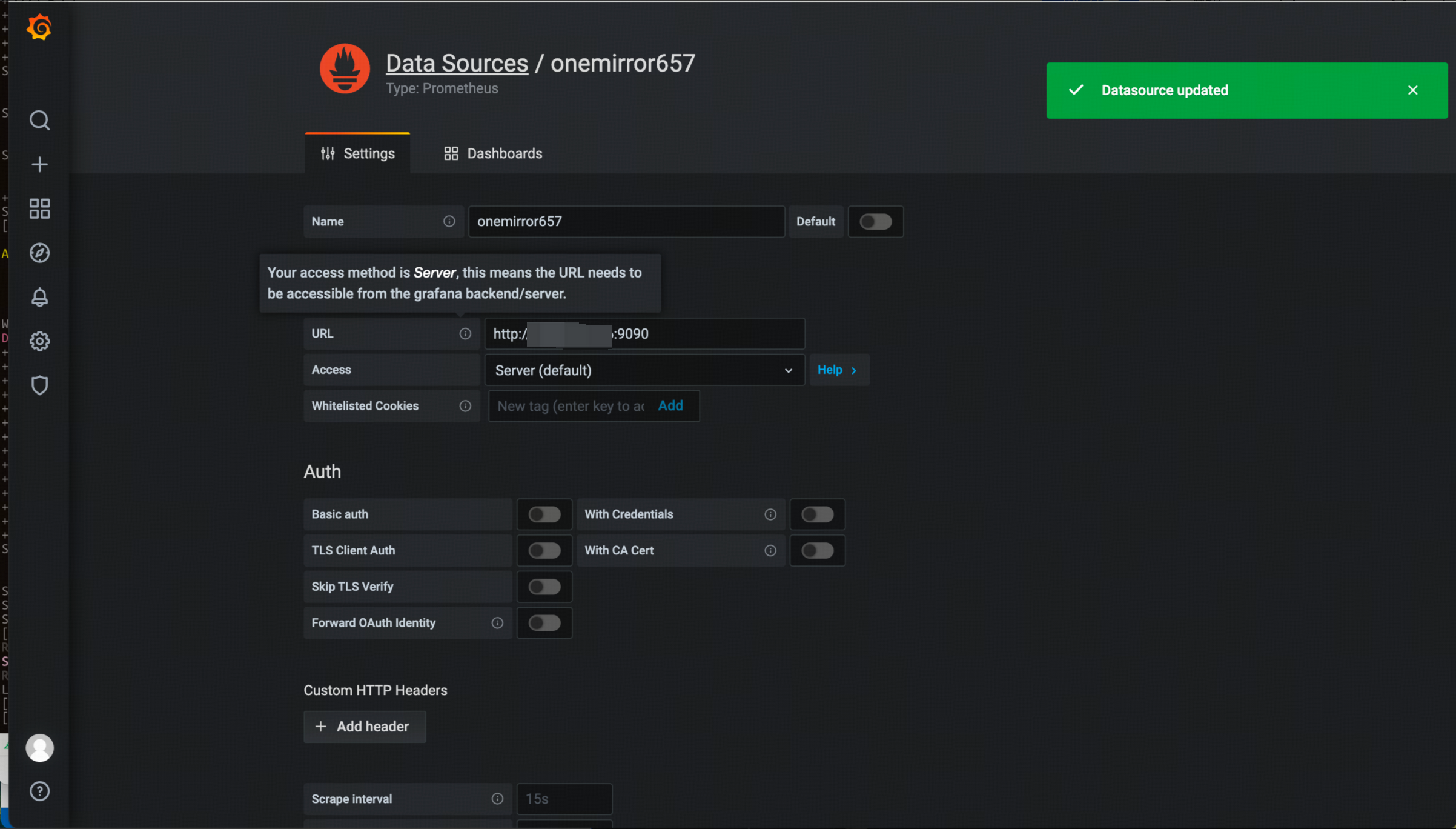Click the Whitelisted Cookies info icon

pyautogui.click(x=465, y=406)
